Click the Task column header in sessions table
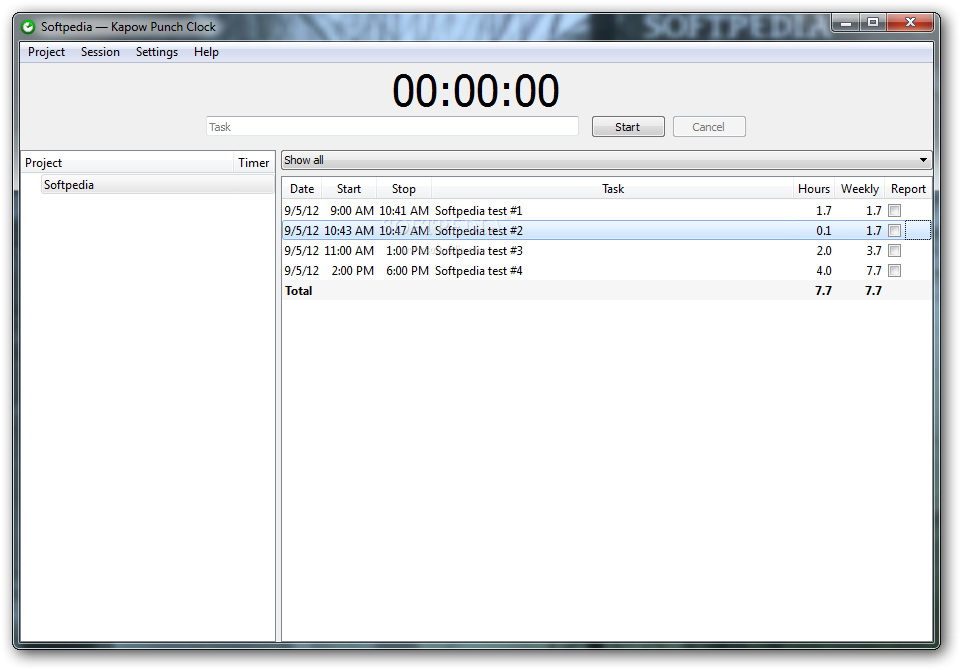This screenshot has width=961, height=670. click(613, 189)
